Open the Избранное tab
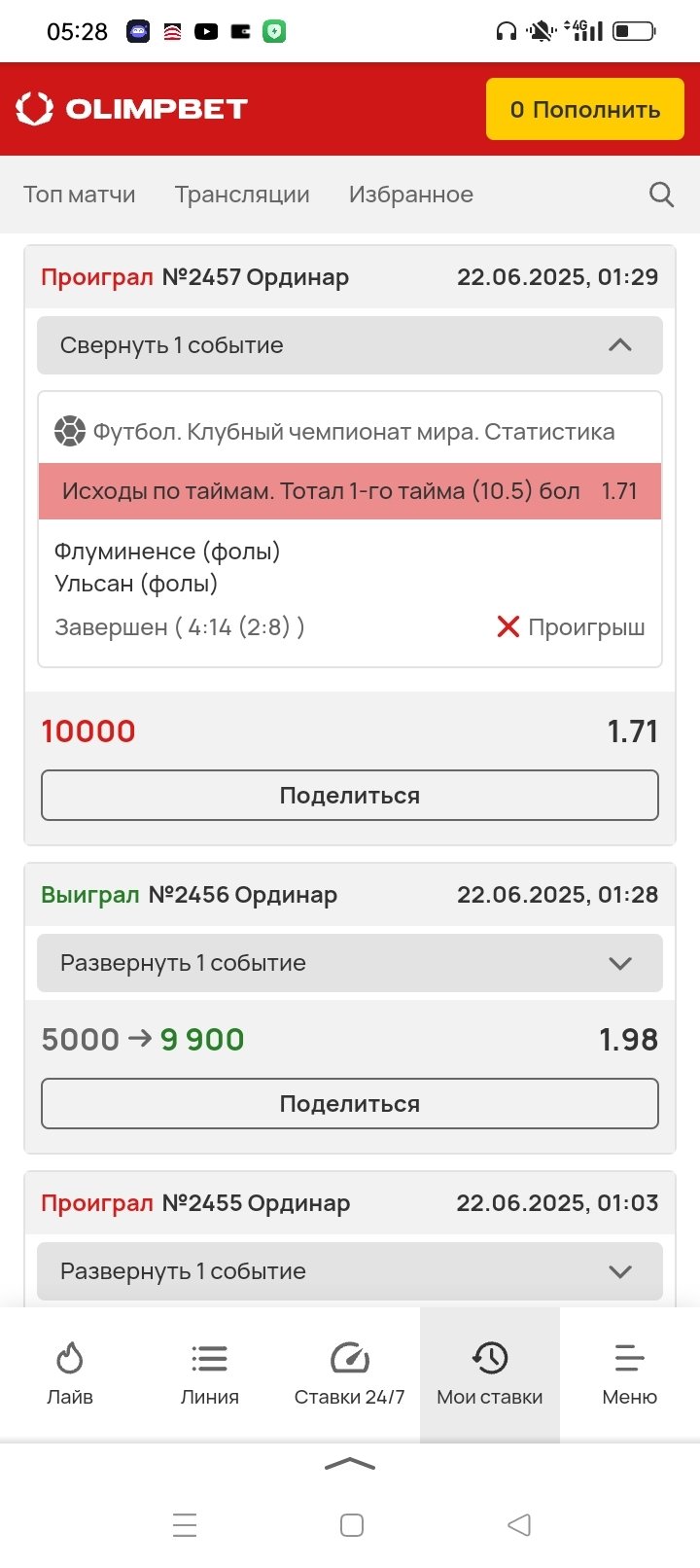 pyautogui.click(x=411, y=195)
